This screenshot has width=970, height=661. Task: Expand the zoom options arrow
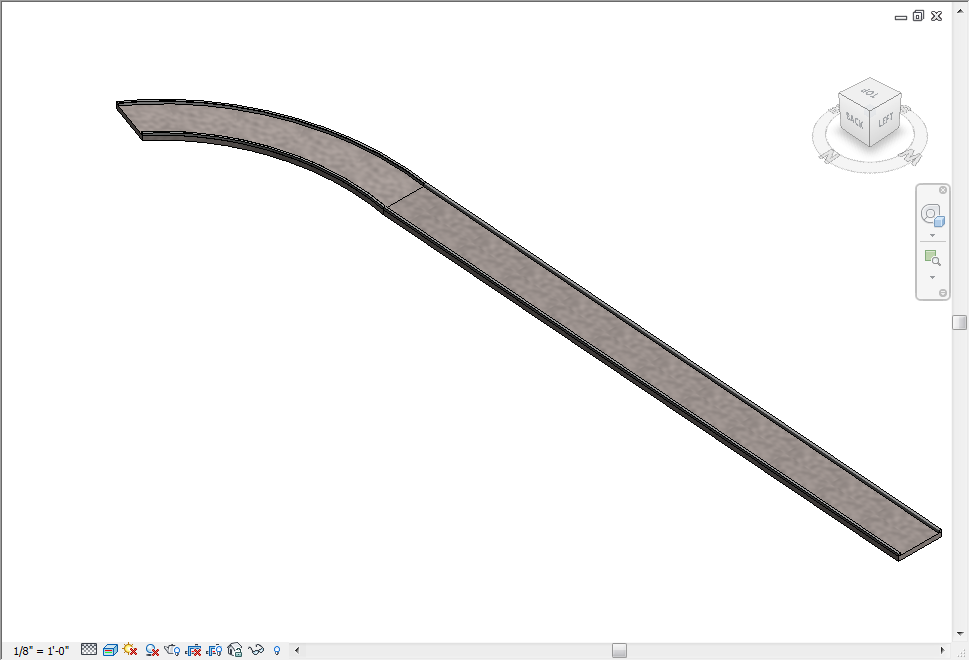933,277
